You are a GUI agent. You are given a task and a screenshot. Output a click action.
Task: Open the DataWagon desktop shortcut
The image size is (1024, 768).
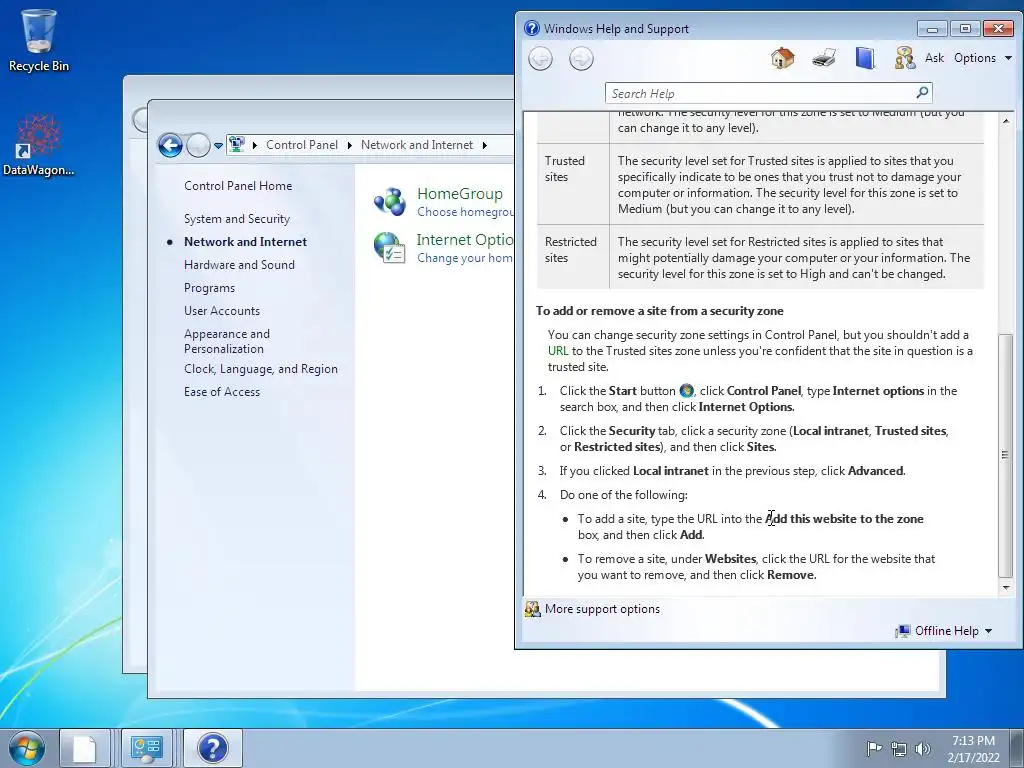(x=39, y=145)
